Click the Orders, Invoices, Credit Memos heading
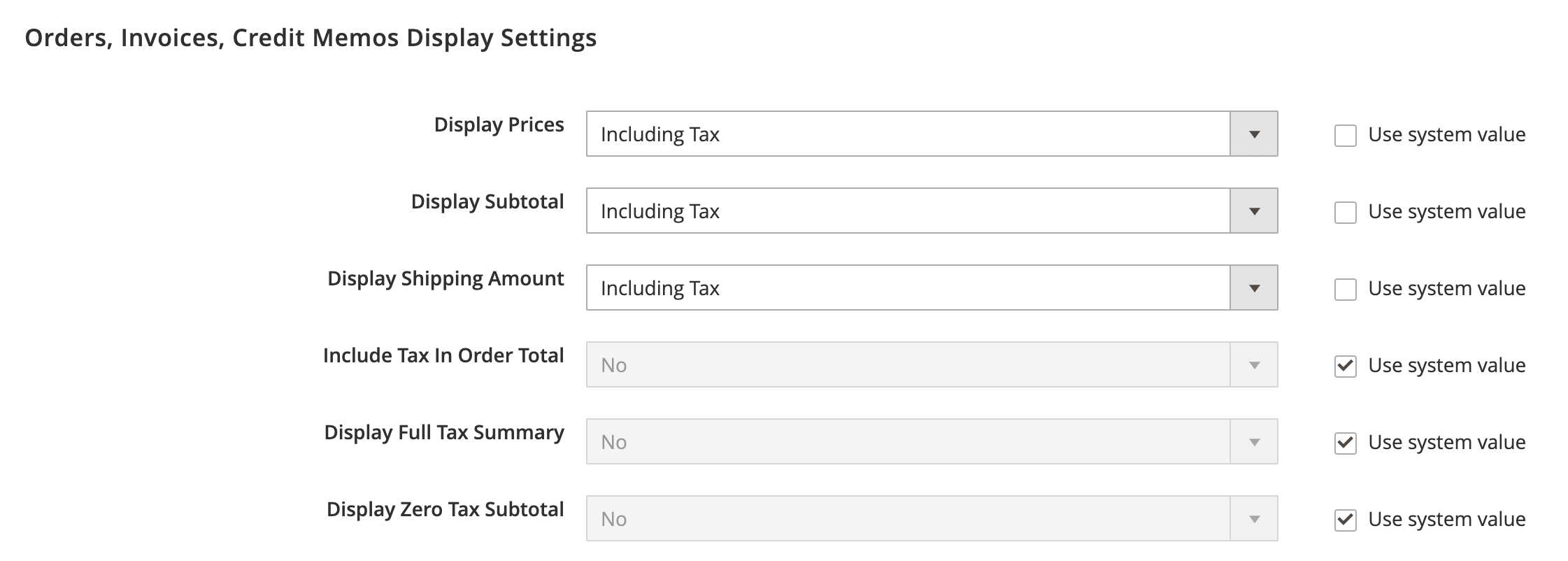 click(x=311, y=38)
